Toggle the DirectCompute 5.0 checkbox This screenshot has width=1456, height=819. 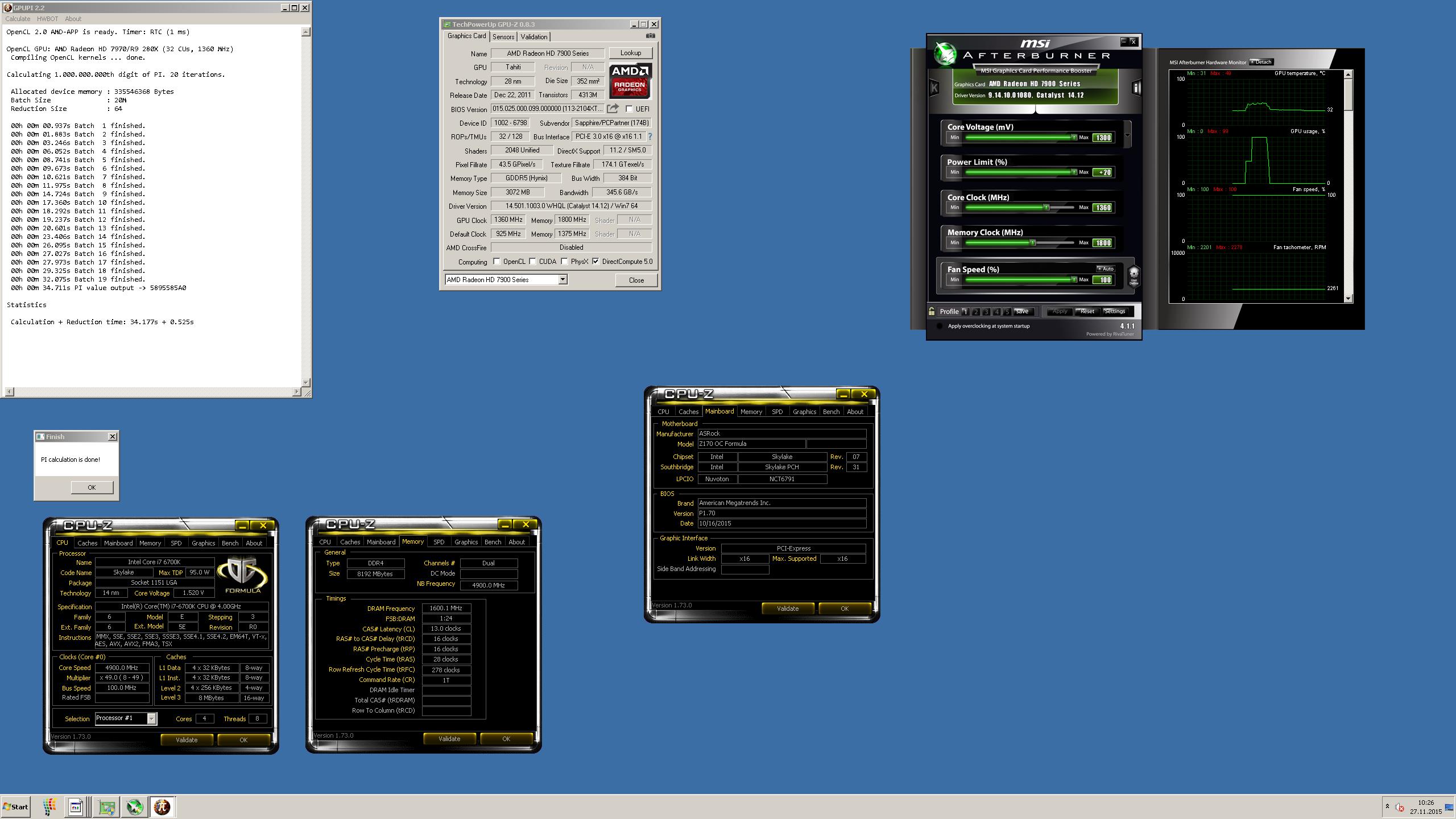[595, 262]
